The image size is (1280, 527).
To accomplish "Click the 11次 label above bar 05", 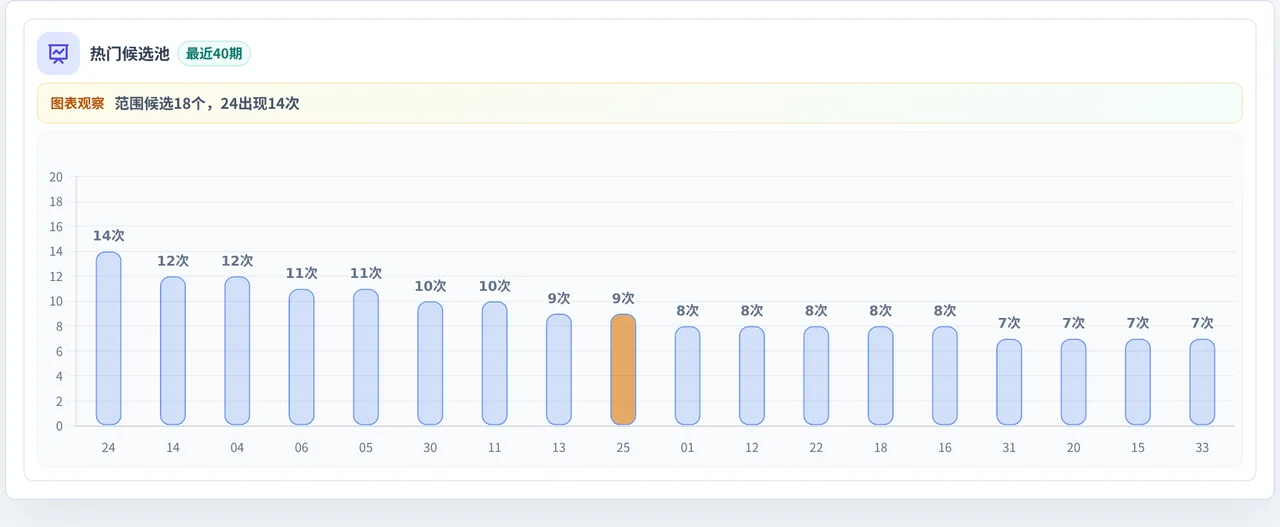I will point(366,273).
